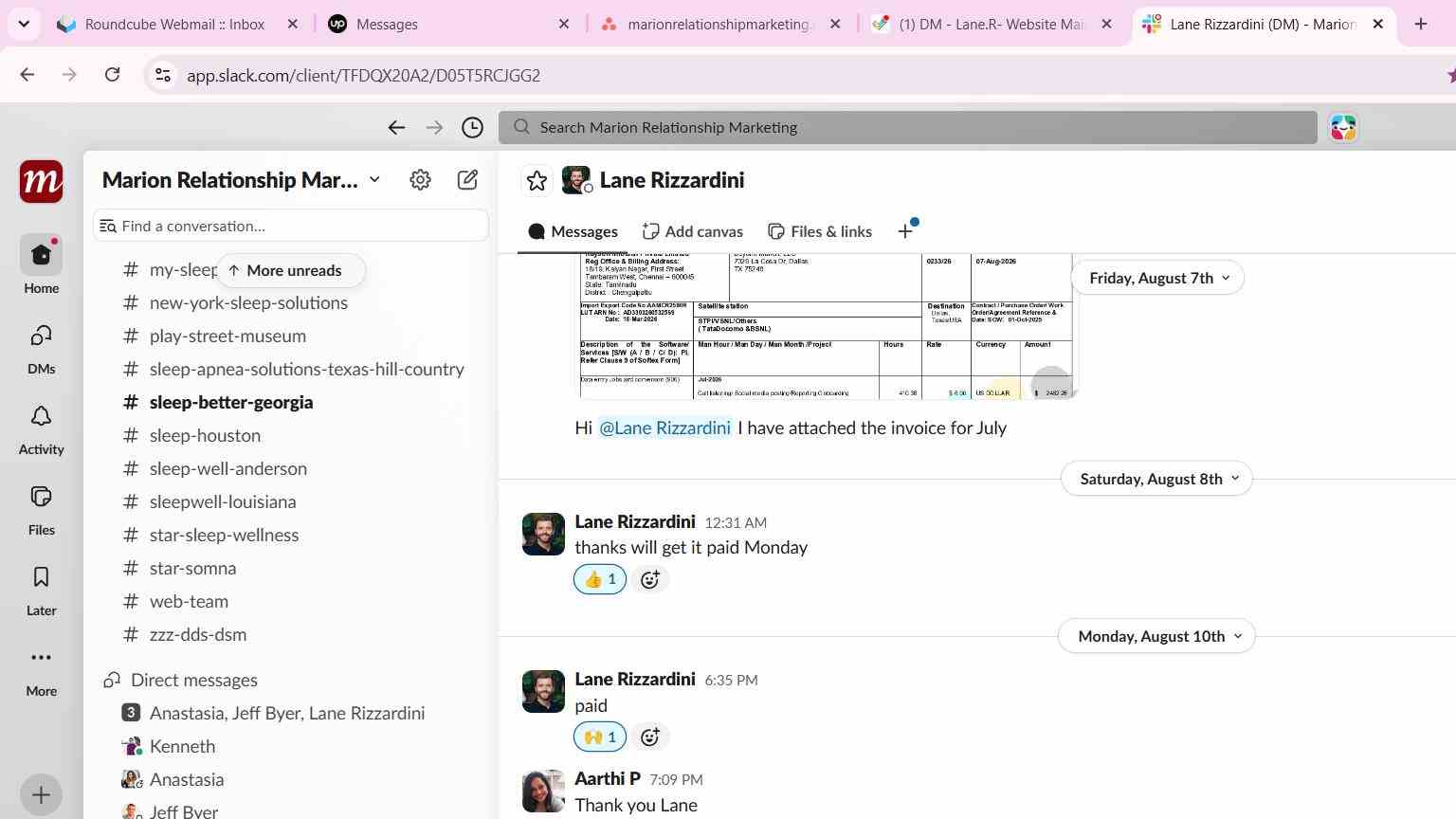This screenshot has height=819, width=1456.
Task: Add reaction next to the thumbs-up emoji
Action: click(650, 579)
